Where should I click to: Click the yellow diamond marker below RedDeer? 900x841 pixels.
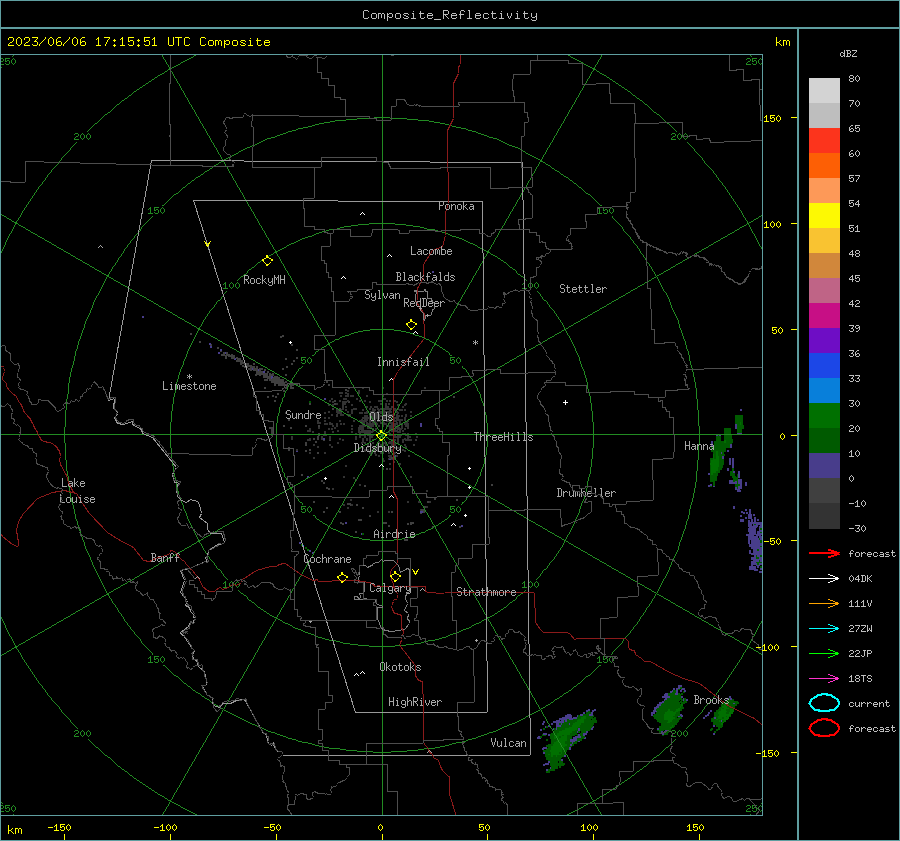pyautogui.click(x=411, y=325)
